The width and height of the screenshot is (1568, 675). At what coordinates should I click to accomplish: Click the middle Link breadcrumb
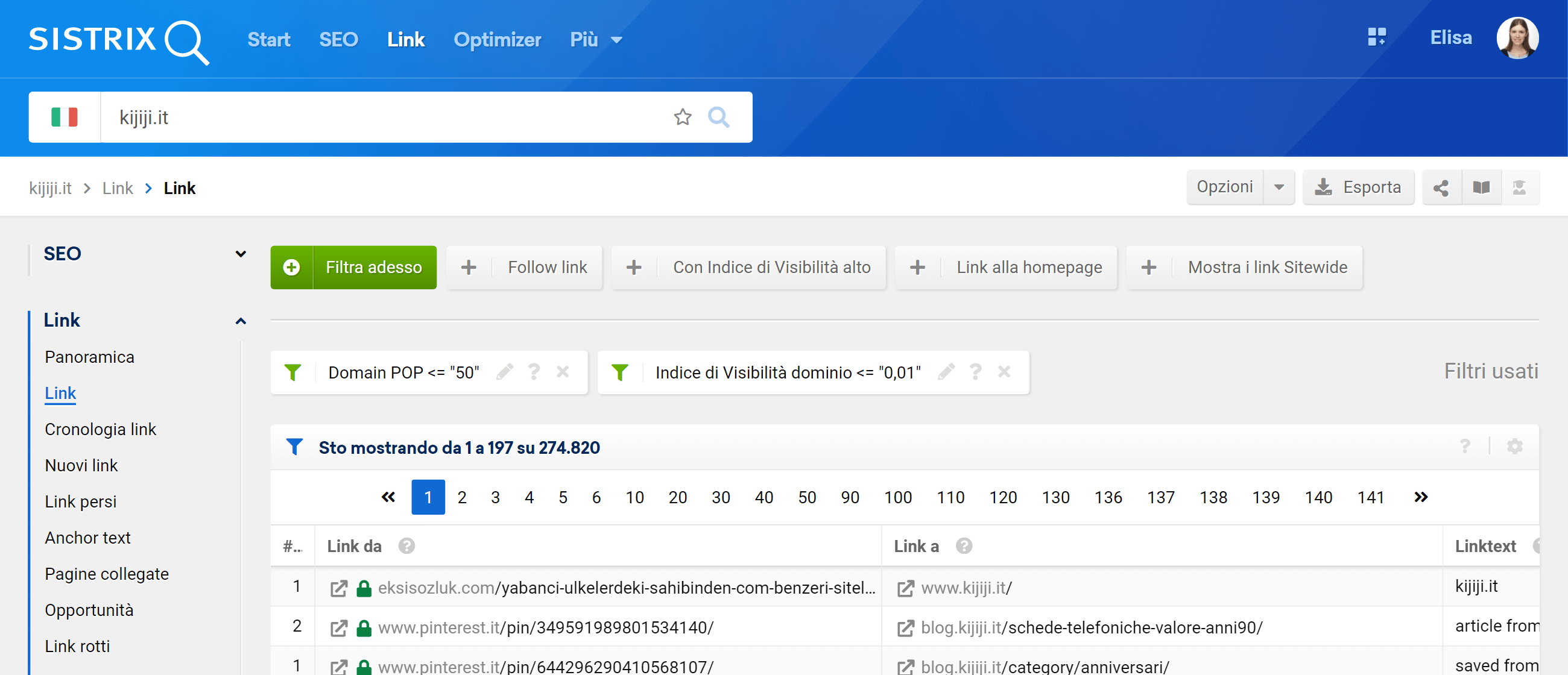coord(118,188)
